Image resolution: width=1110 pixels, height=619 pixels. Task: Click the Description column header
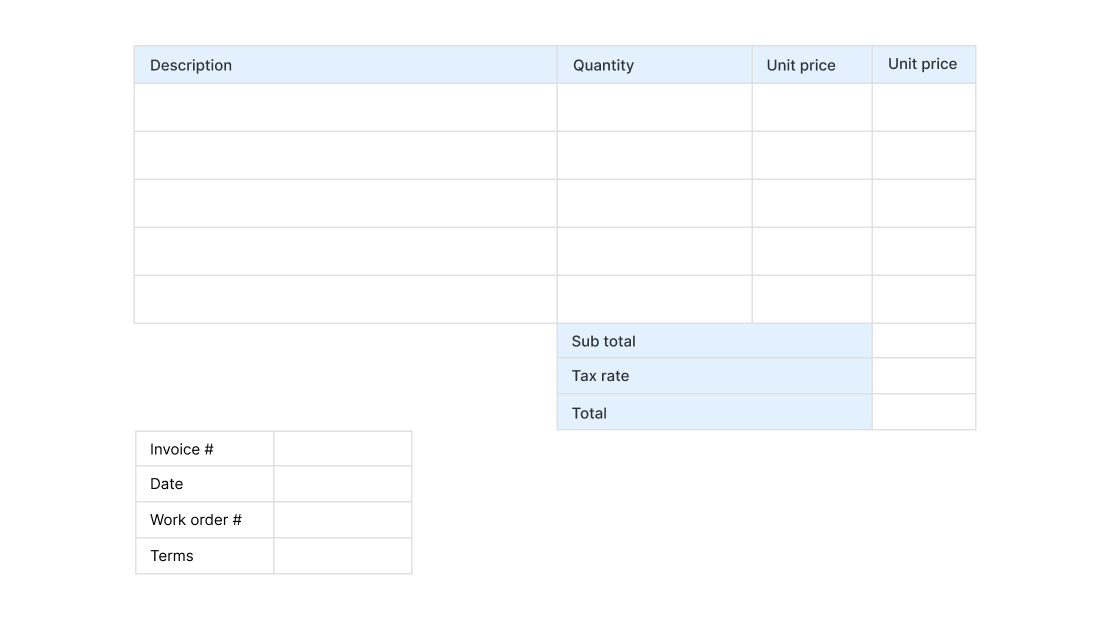click(x=345, y=65)
